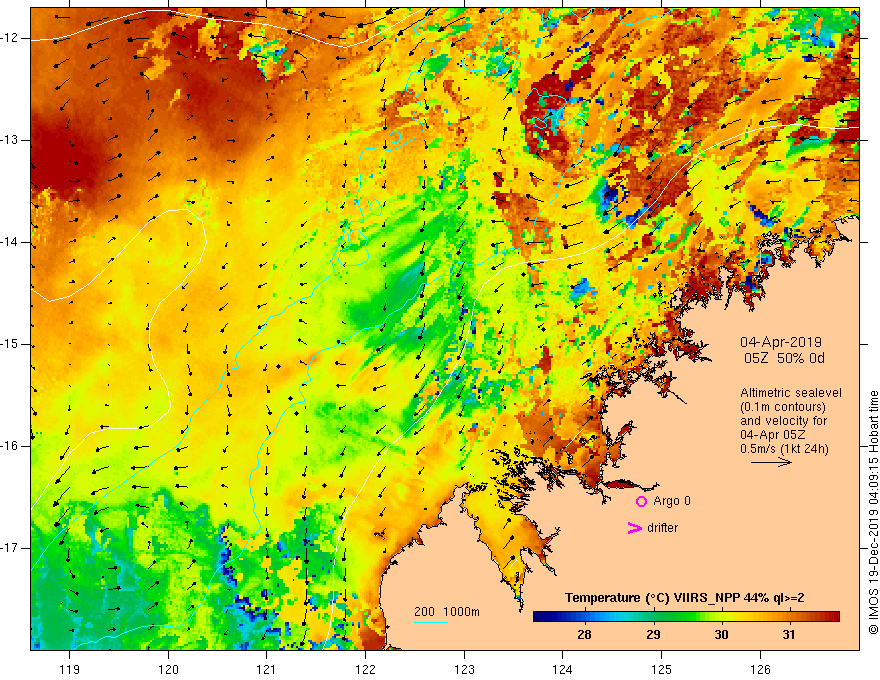This screenshot has width=880, height=680.
Task: Click the latitude axis label -15
Action: tap(10, 344)
